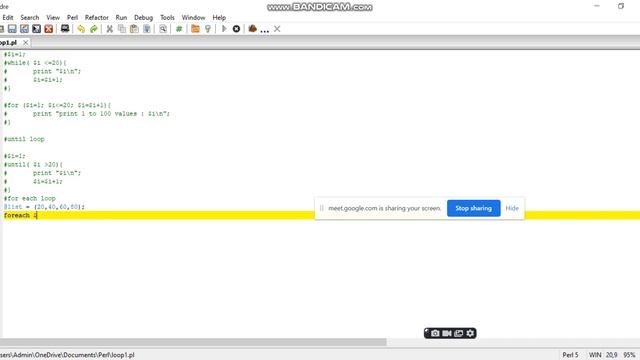Open the Perl menu

tap(72, 18)
